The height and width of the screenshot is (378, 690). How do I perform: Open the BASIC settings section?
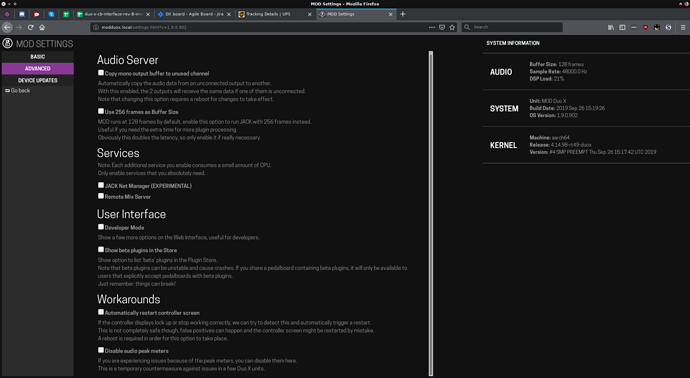pyautogui.click(x=38, y=57)
